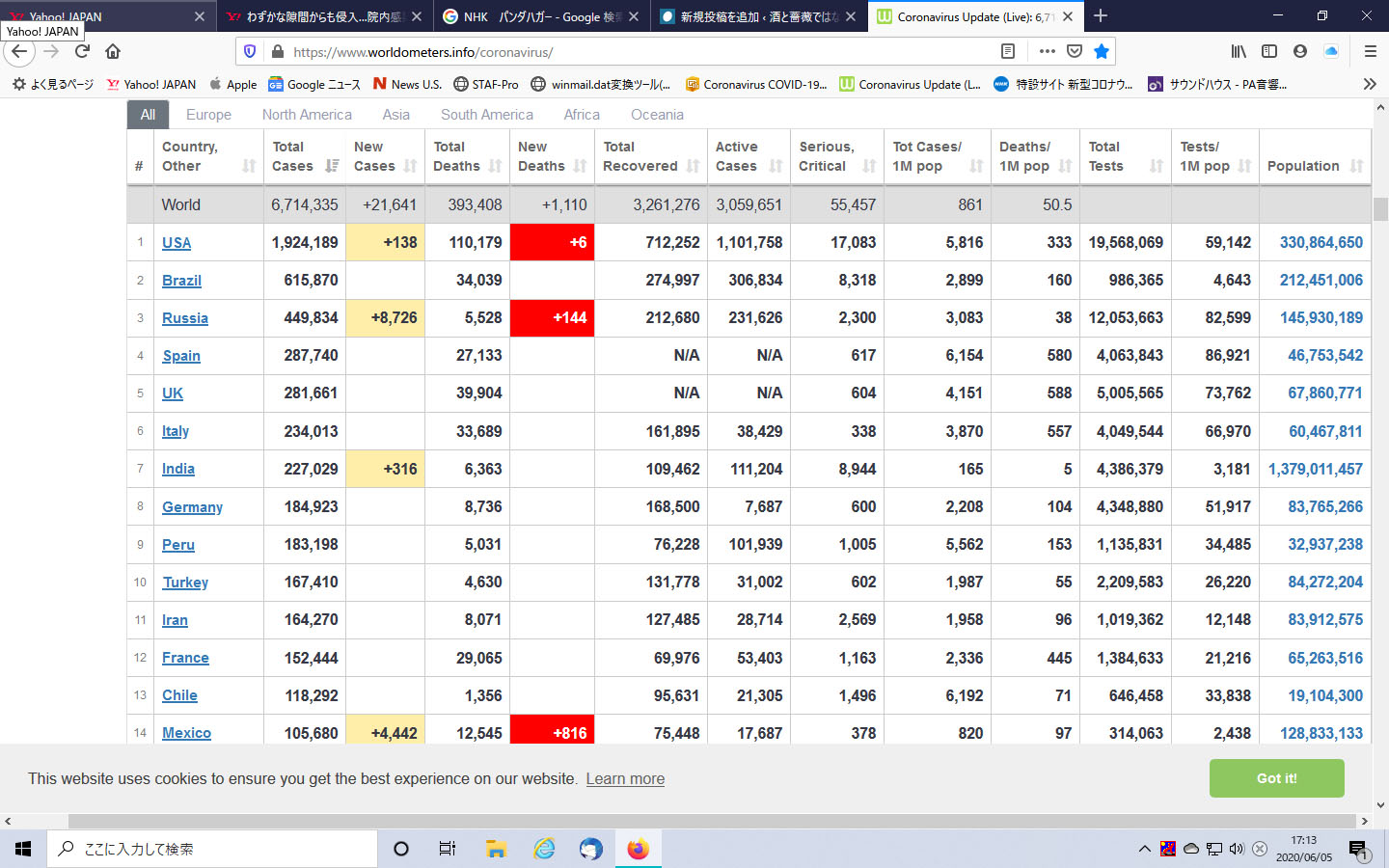1389x868 pixels.
Task: Click the bookmark star icon
Action: point(1102,51)
